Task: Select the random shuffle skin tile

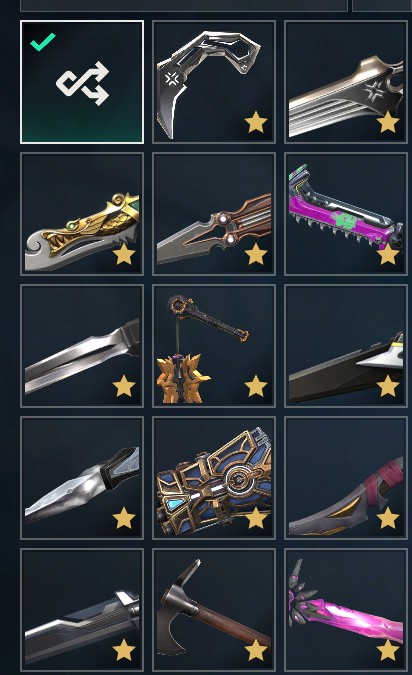Action: tap(82, 82)
